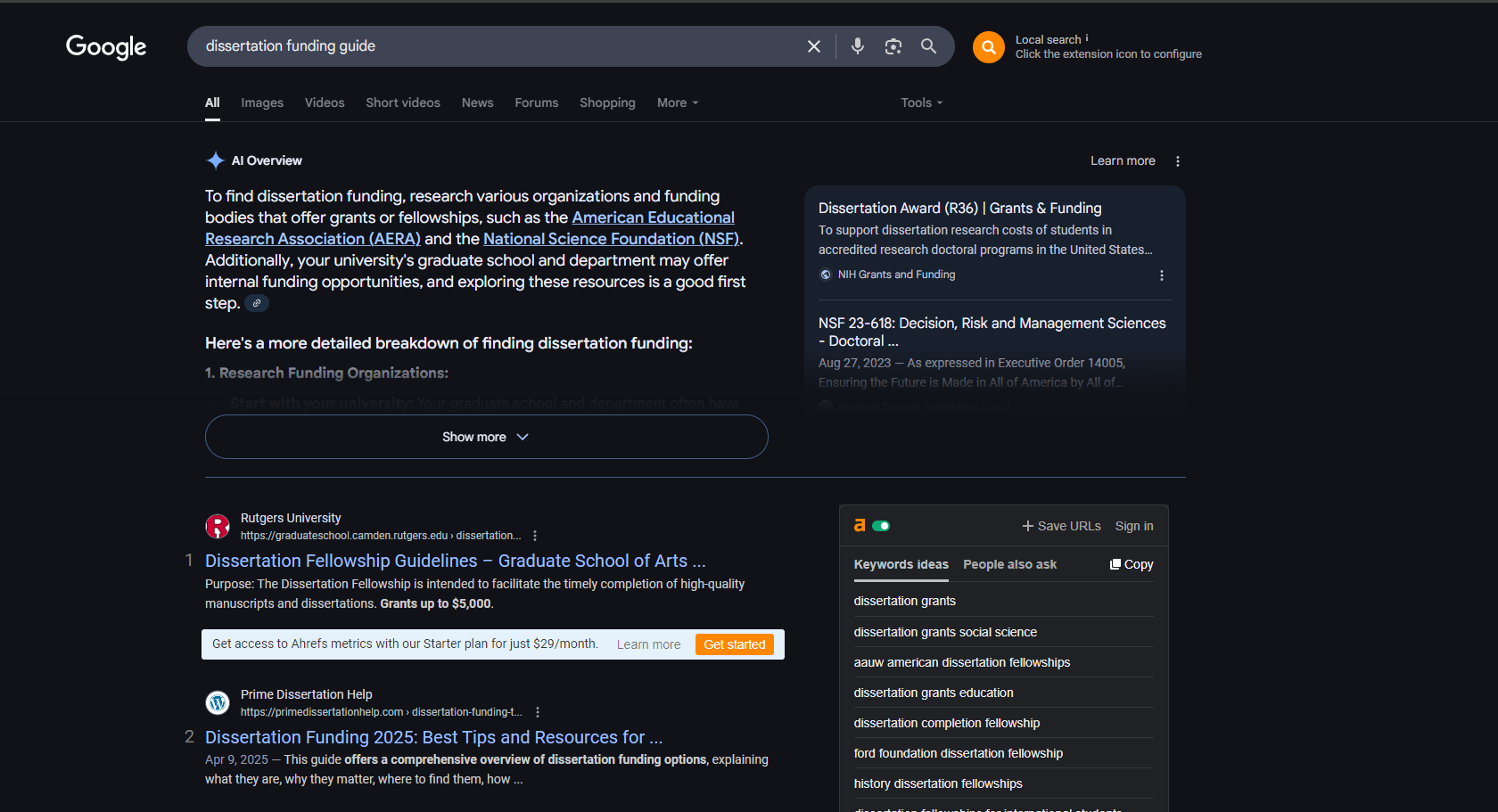Open National Science Foundation (NSF) link
This screenshot has width=1498, height=812.
point(611,239)
